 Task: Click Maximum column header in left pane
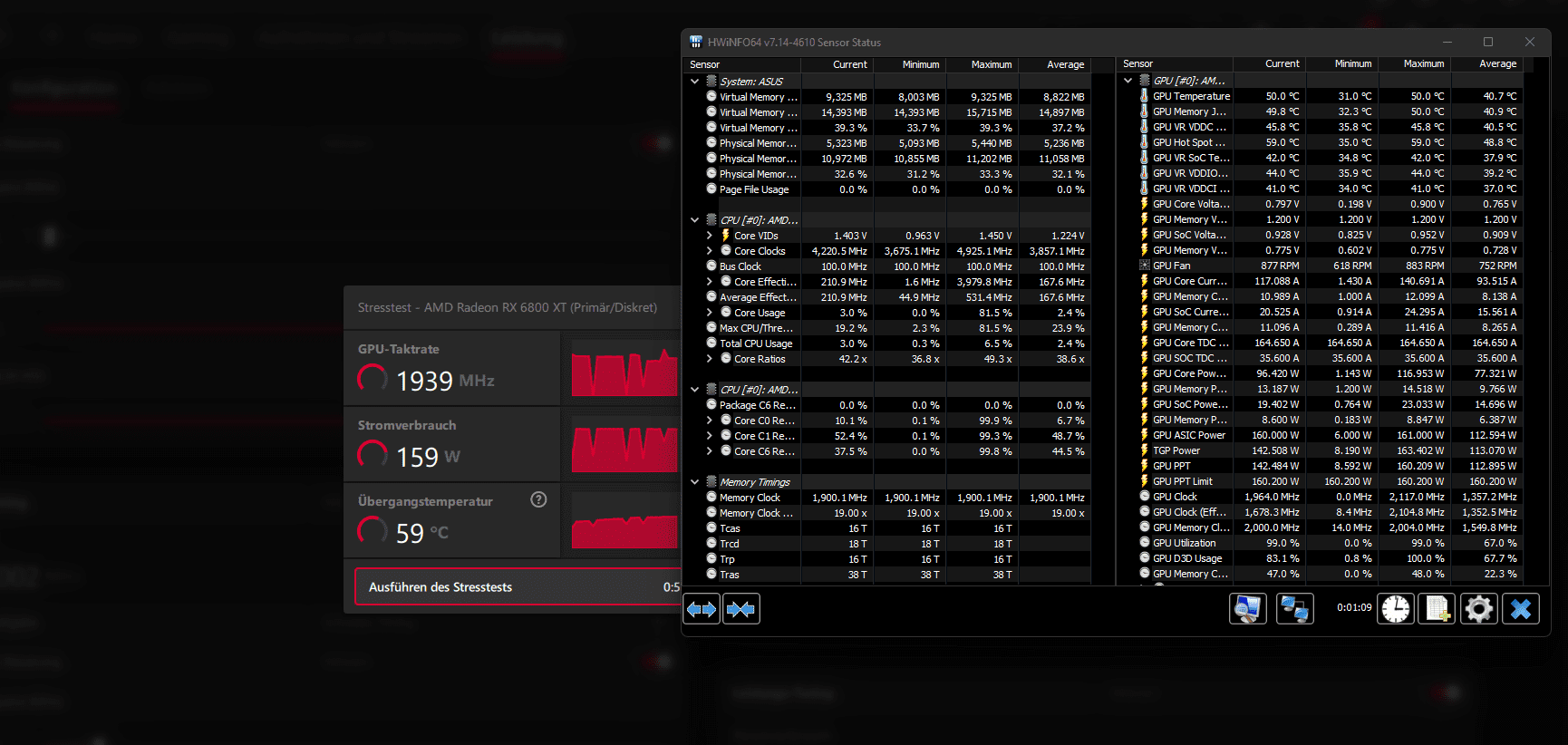pos(982,64)
